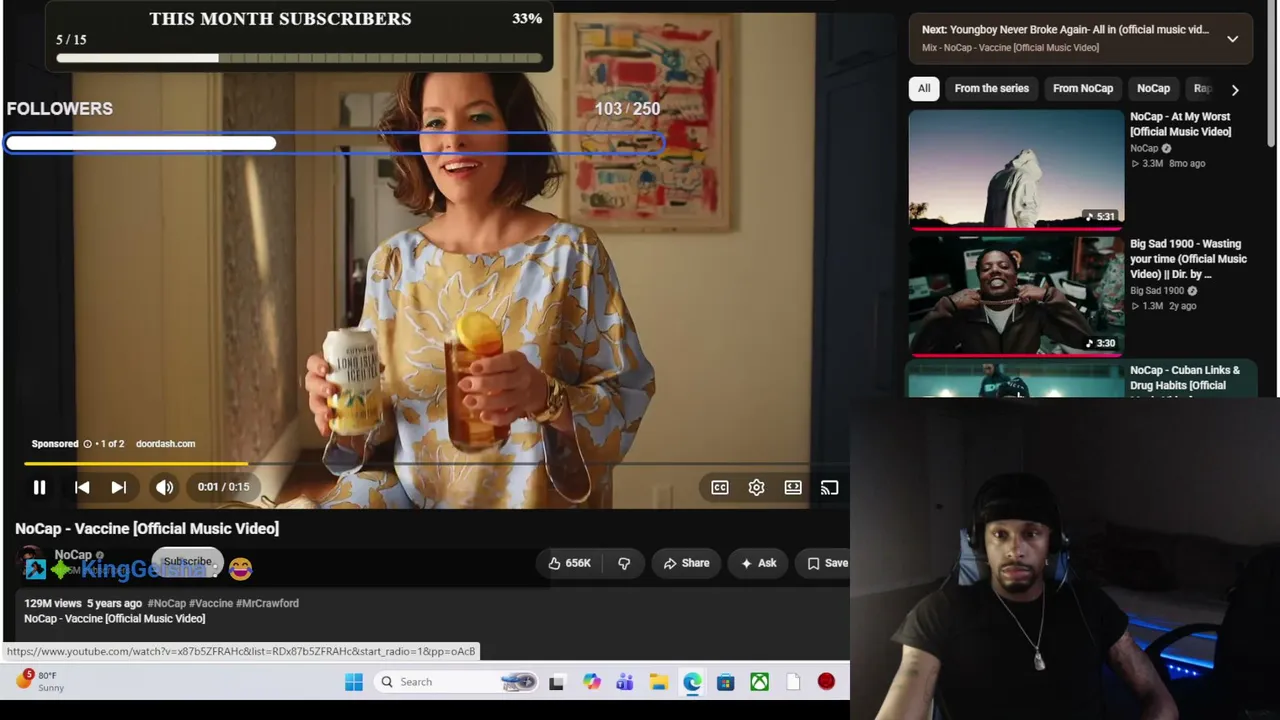Select the From the series chip
This screenshot has height=720, width=1280.
(991, 88)
